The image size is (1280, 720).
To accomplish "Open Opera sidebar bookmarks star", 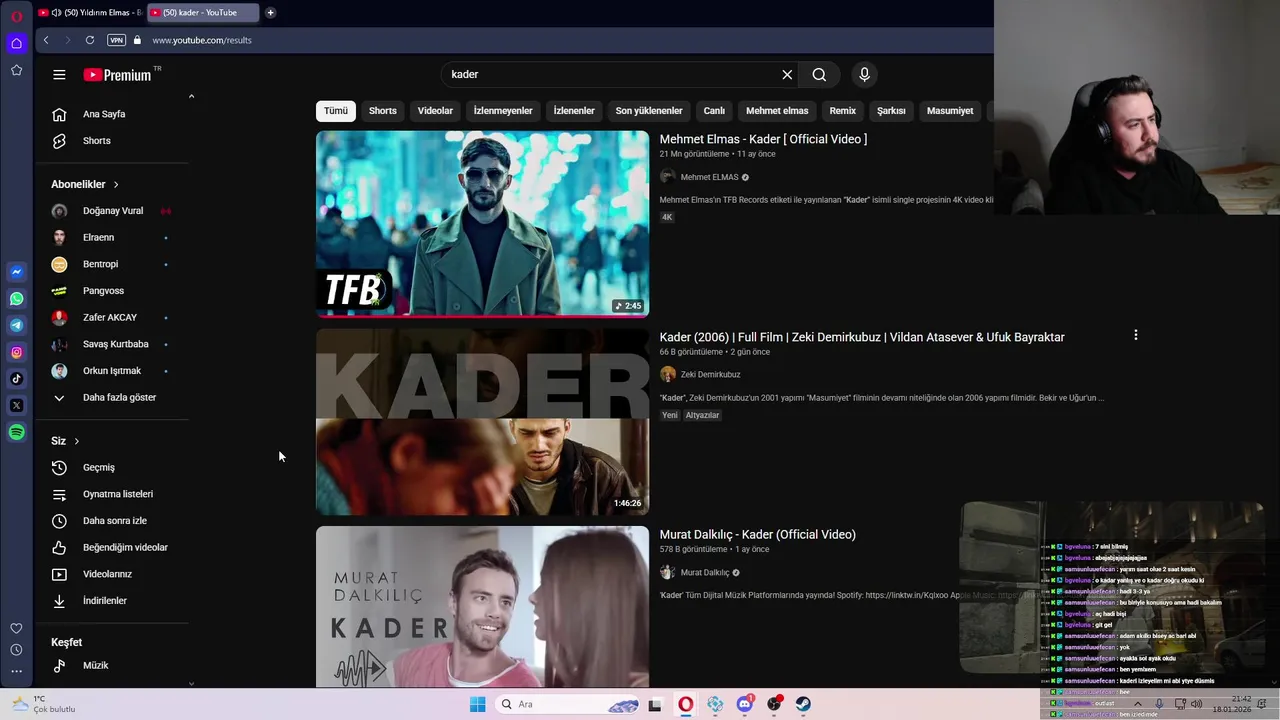I will coord(16,70).
